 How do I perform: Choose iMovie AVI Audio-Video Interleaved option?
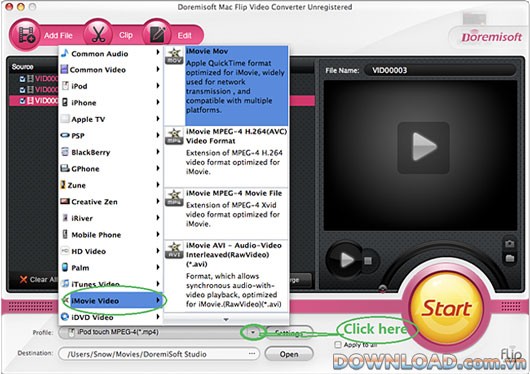pyautogui.click(x=226, y=277)
